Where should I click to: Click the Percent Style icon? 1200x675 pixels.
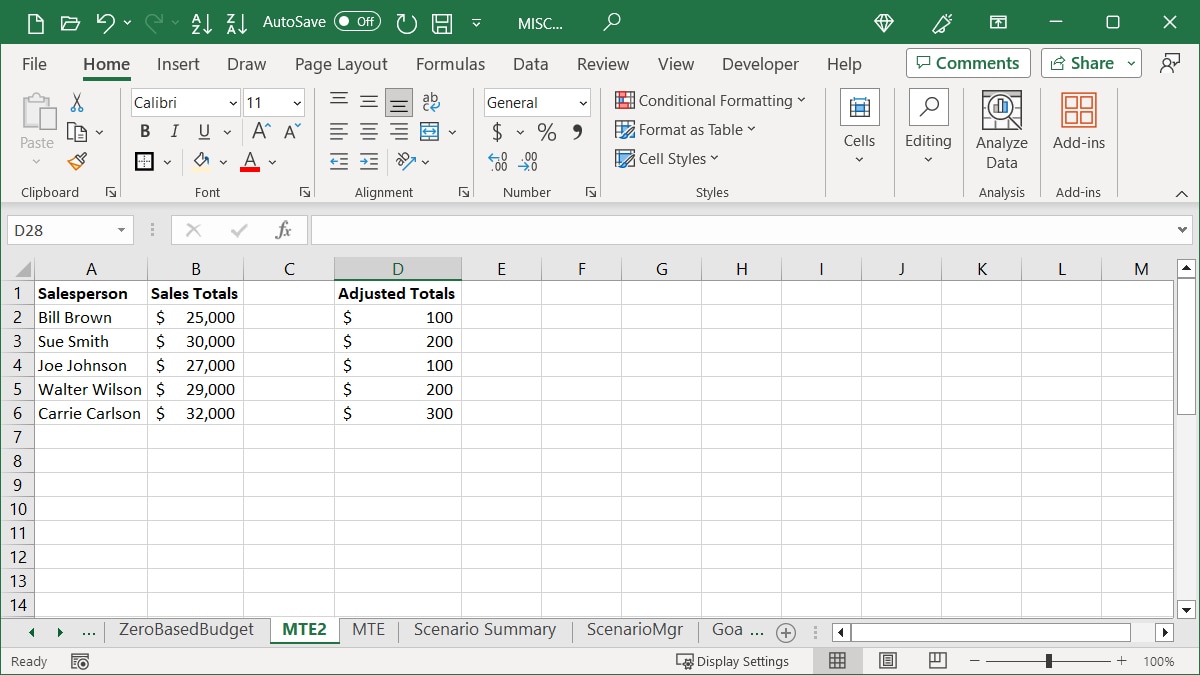[546, 131]
